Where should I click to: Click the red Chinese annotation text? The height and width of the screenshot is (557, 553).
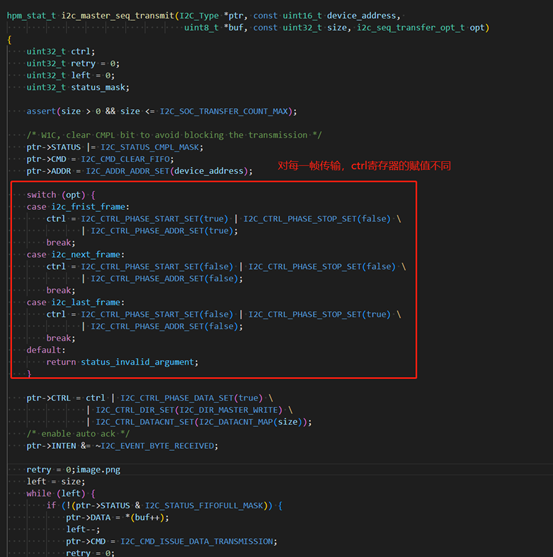tap(364, 166)
